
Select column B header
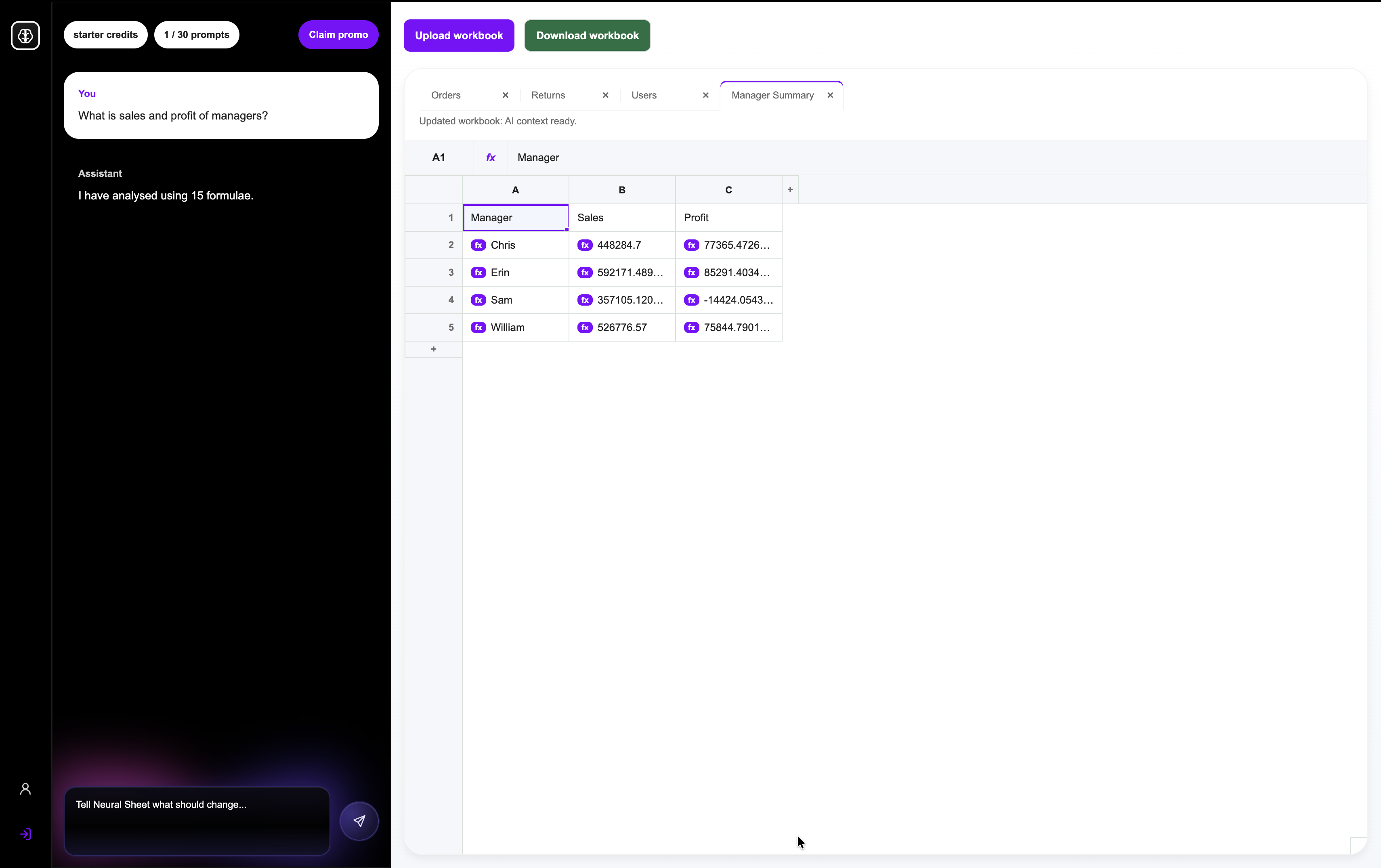[x=622, y=190]
